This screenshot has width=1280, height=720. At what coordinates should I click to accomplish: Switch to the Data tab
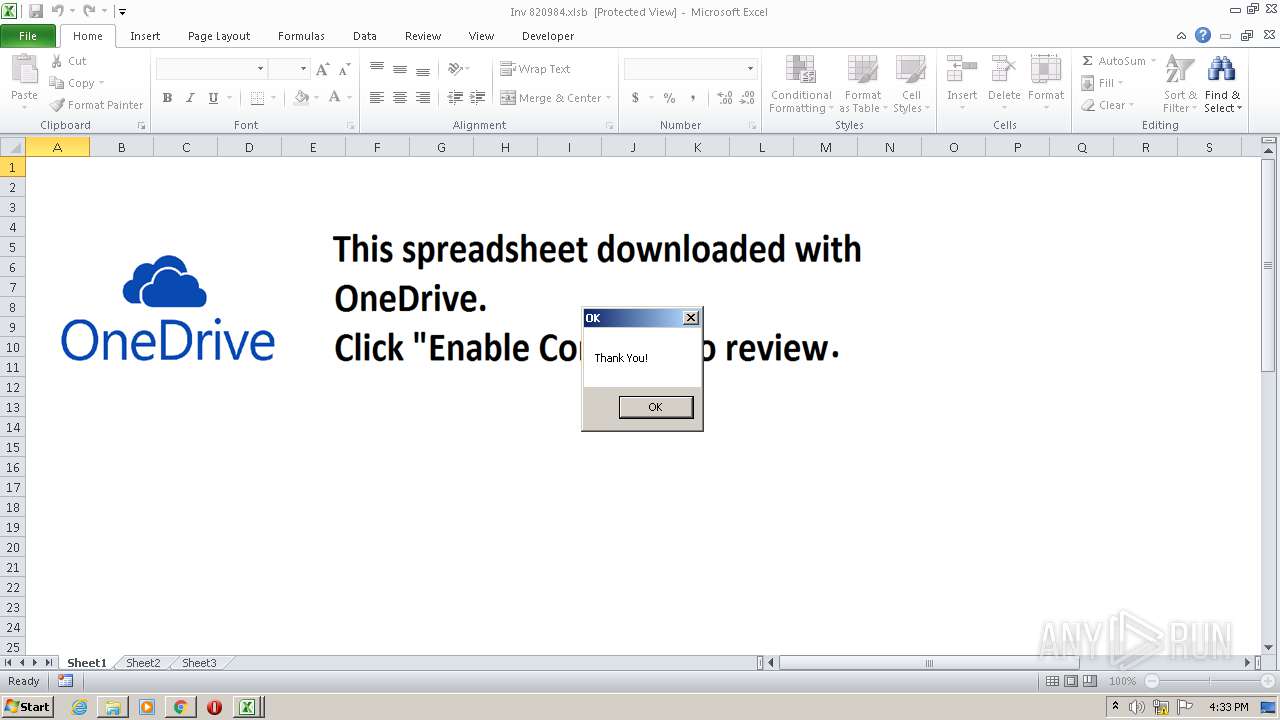(365, 36)
